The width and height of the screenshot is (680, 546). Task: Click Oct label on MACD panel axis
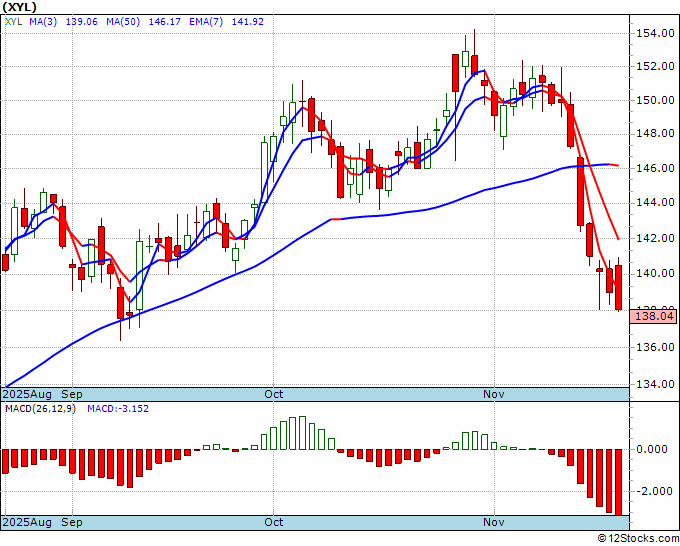273,522
